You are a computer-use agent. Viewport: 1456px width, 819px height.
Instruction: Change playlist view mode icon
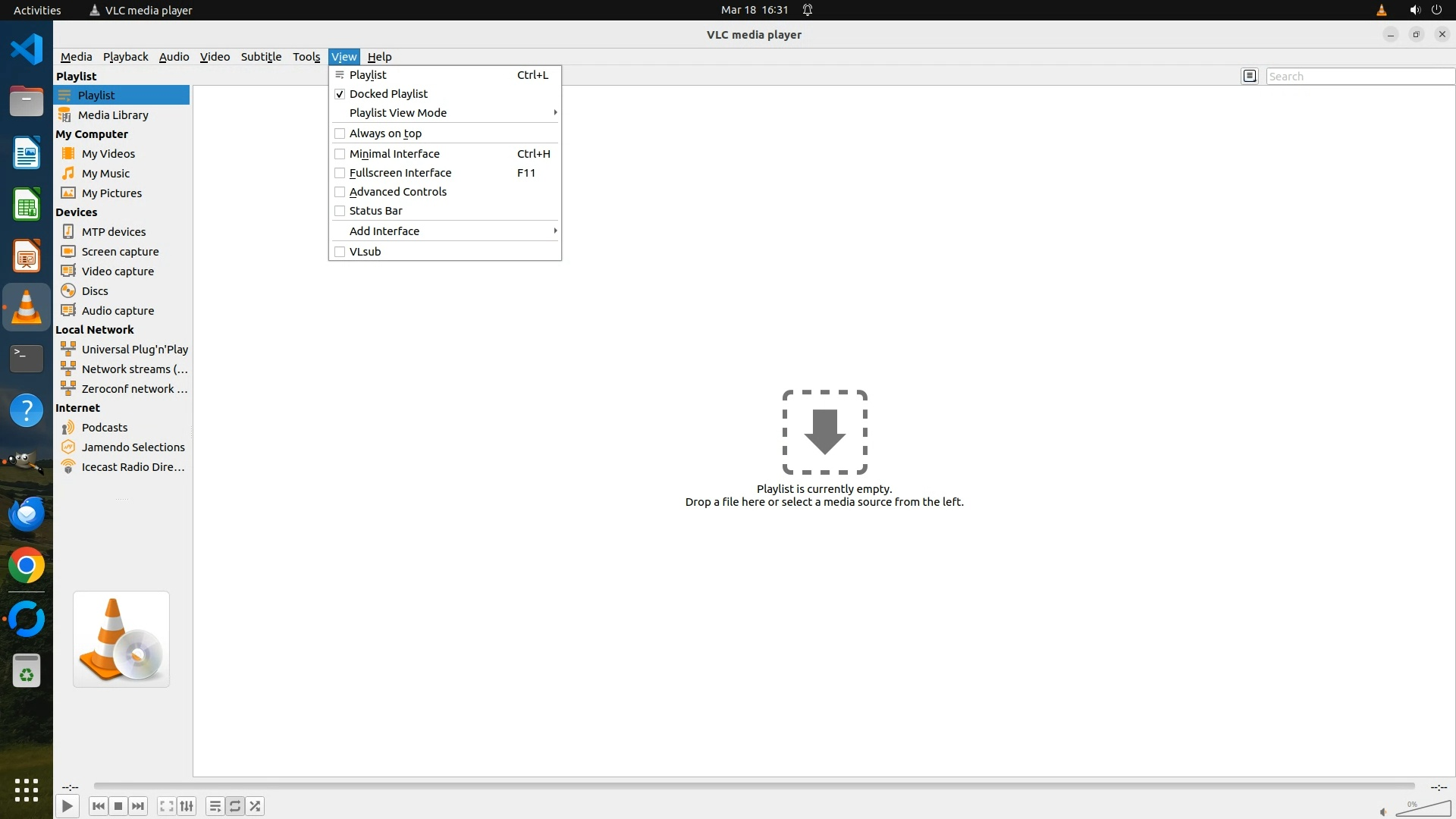pyautogui.click(x=1250, y=76)
